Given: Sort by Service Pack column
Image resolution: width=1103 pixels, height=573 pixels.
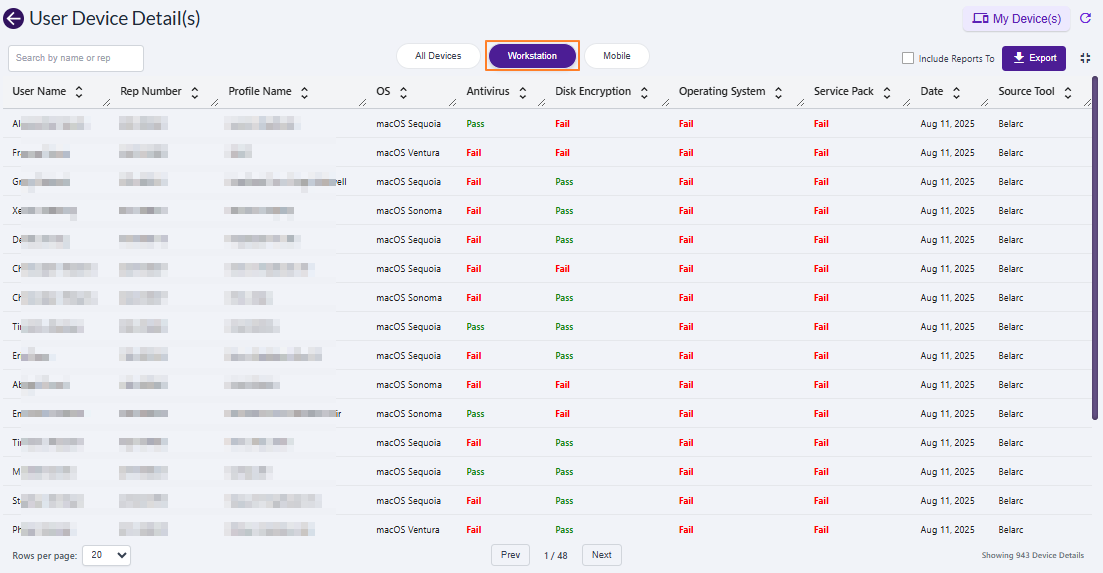Looking at the screenshot, I should [887, 92].
